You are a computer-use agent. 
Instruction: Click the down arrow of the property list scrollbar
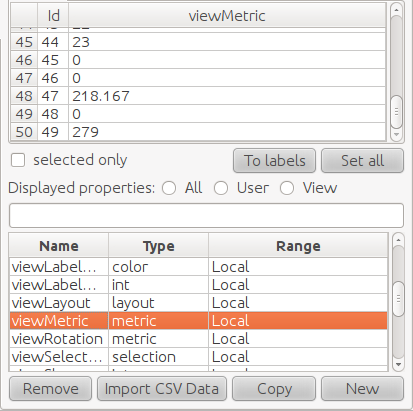pos(398,365)
